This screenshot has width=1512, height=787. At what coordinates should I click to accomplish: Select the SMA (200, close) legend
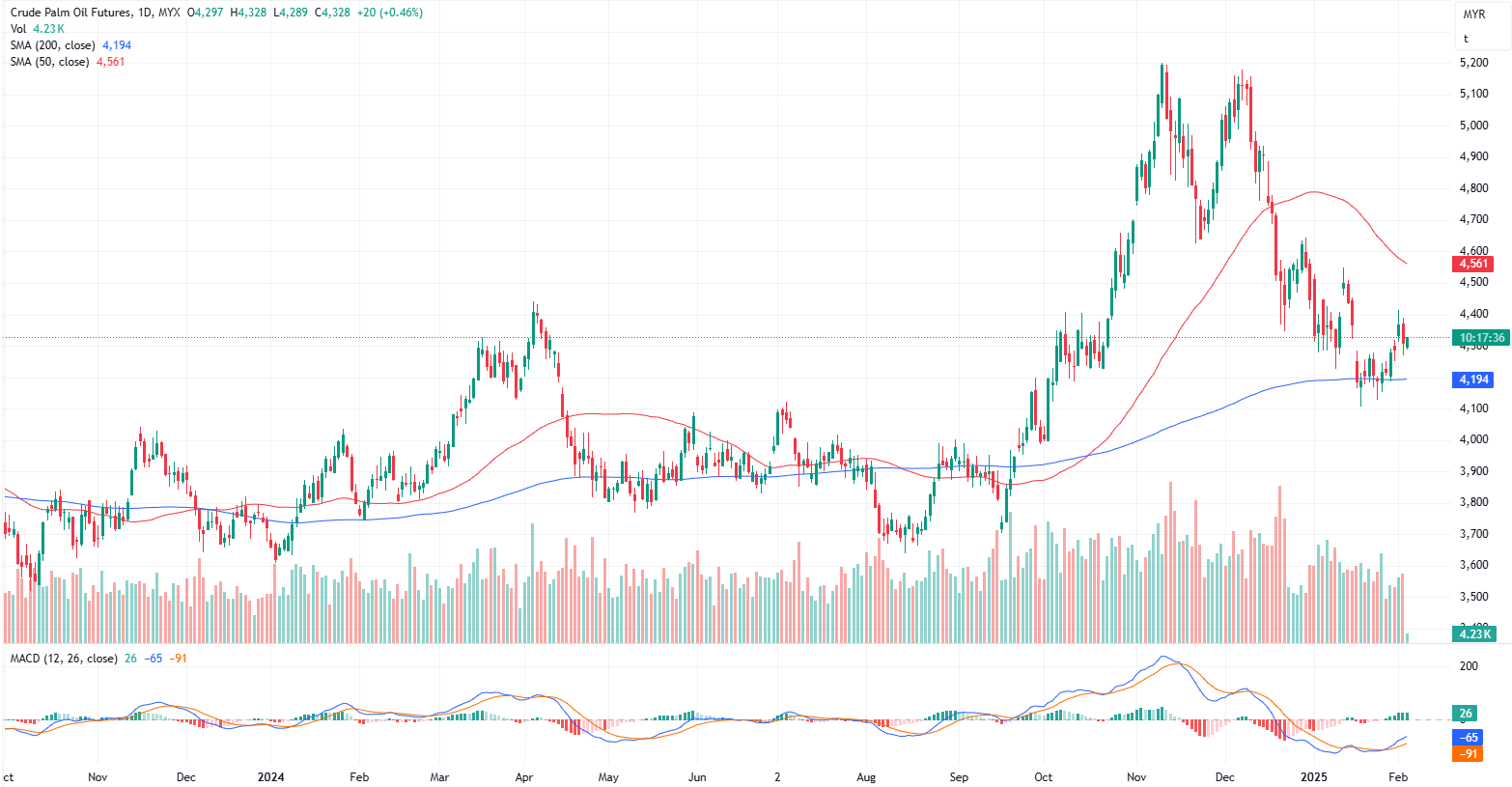(x=52, y=45)
